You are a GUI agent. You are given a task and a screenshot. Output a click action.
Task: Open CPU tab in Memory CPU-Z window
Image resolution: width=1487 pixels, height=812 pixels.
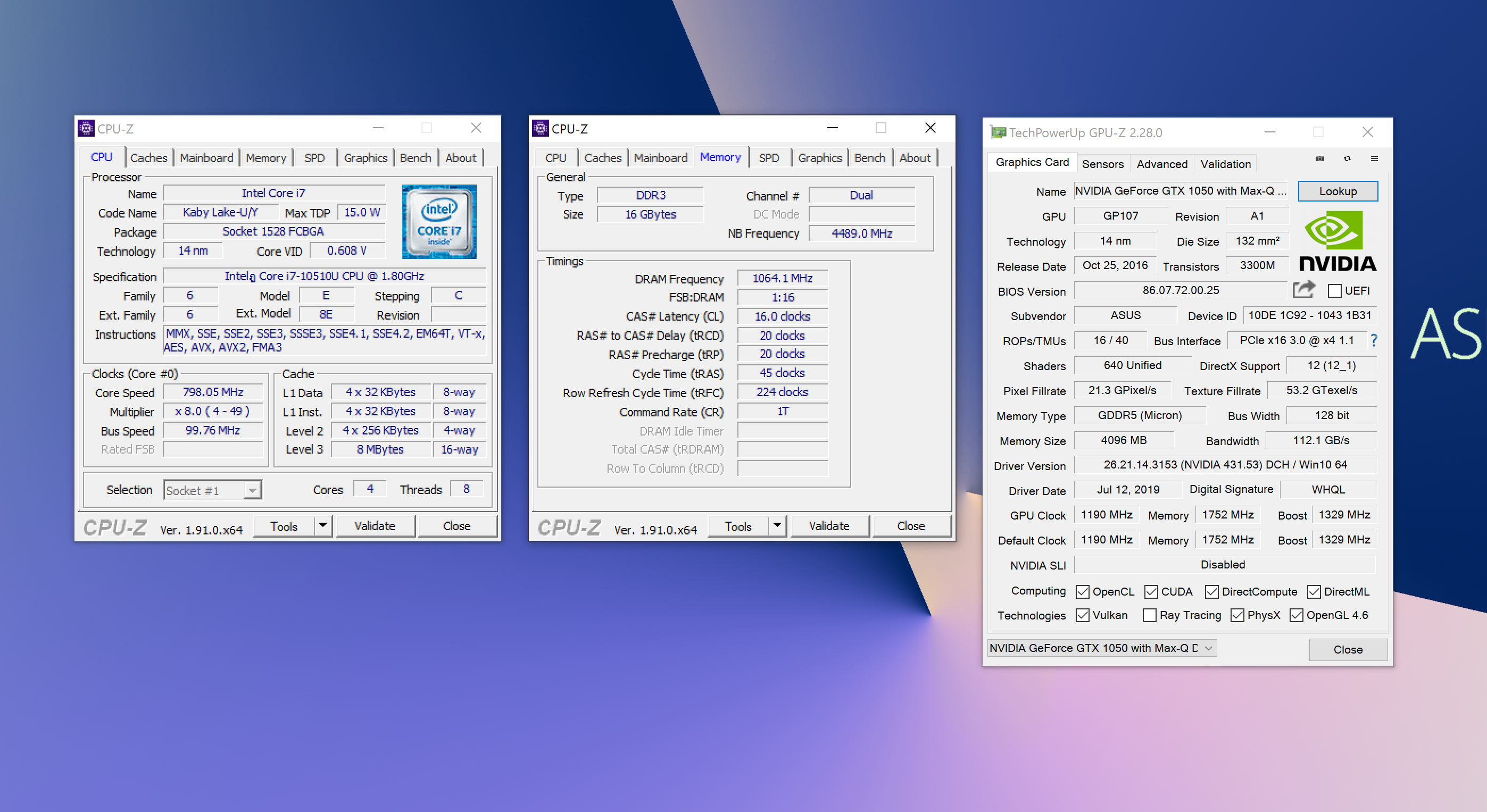555,157
